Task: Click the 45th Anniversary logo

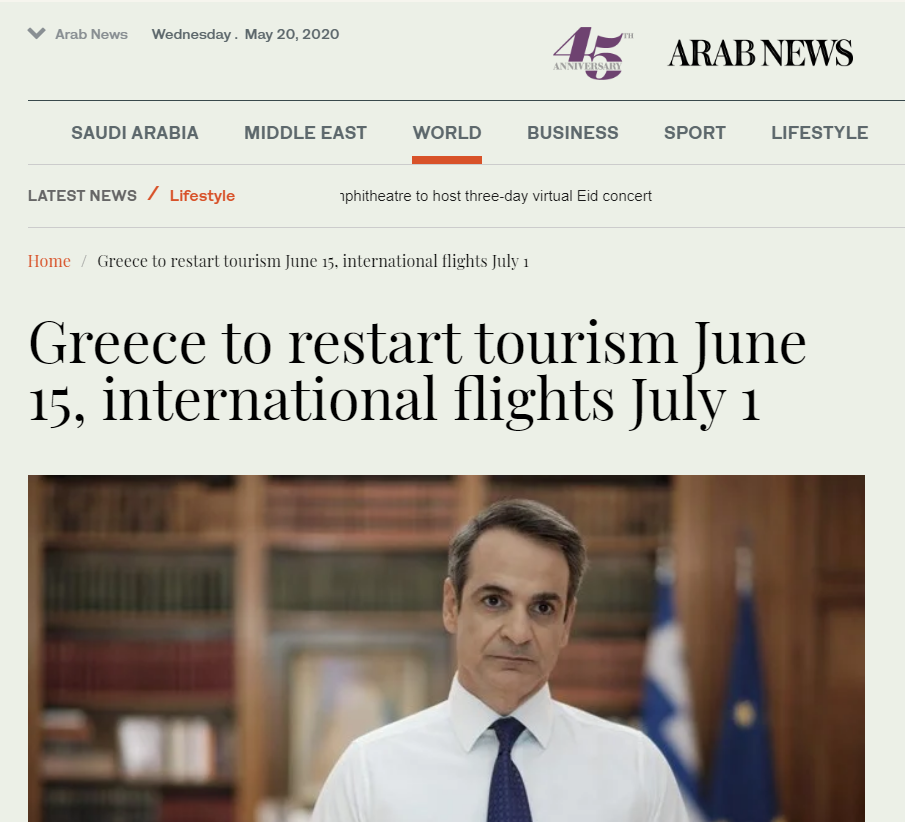Action: (592, 53)
